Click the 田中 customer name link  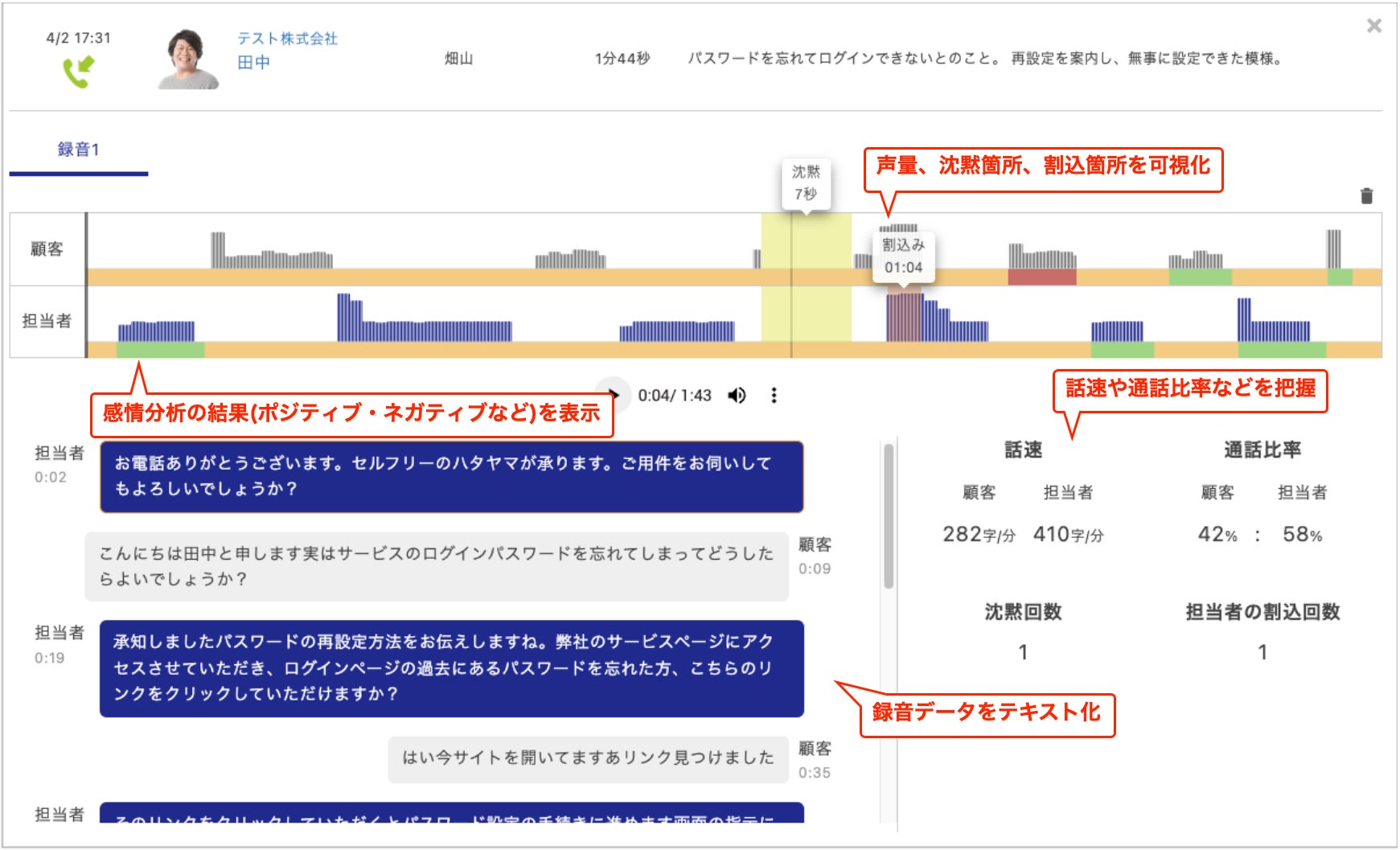pos(253,62)
